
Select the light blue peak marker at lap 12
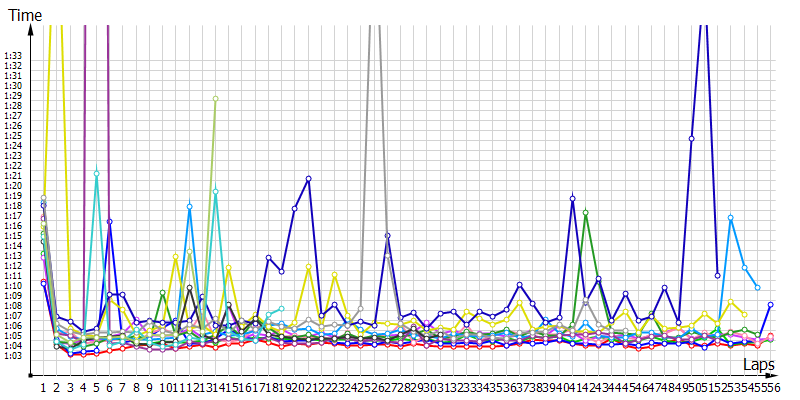[189, 207]
